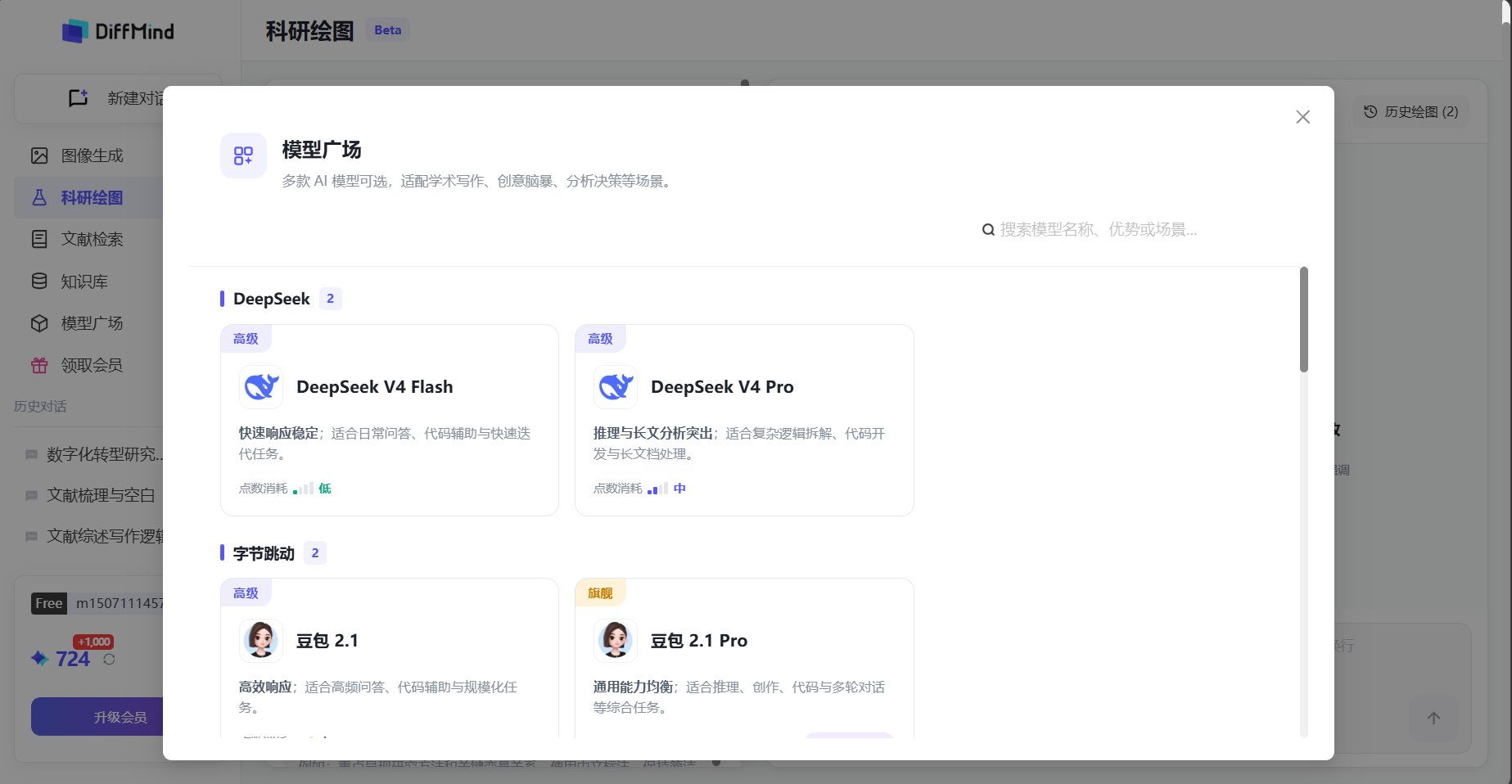Click 点数消耗 中 indicator on V4 Pro

tap(639, 489)
